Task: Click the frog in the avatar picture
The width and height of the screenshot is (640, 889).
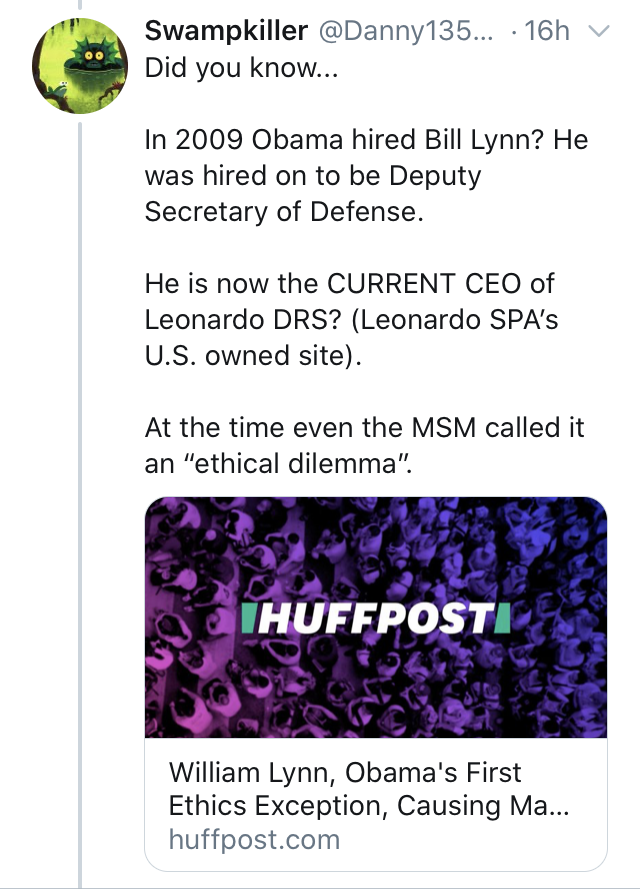Action: coord(58,89)
